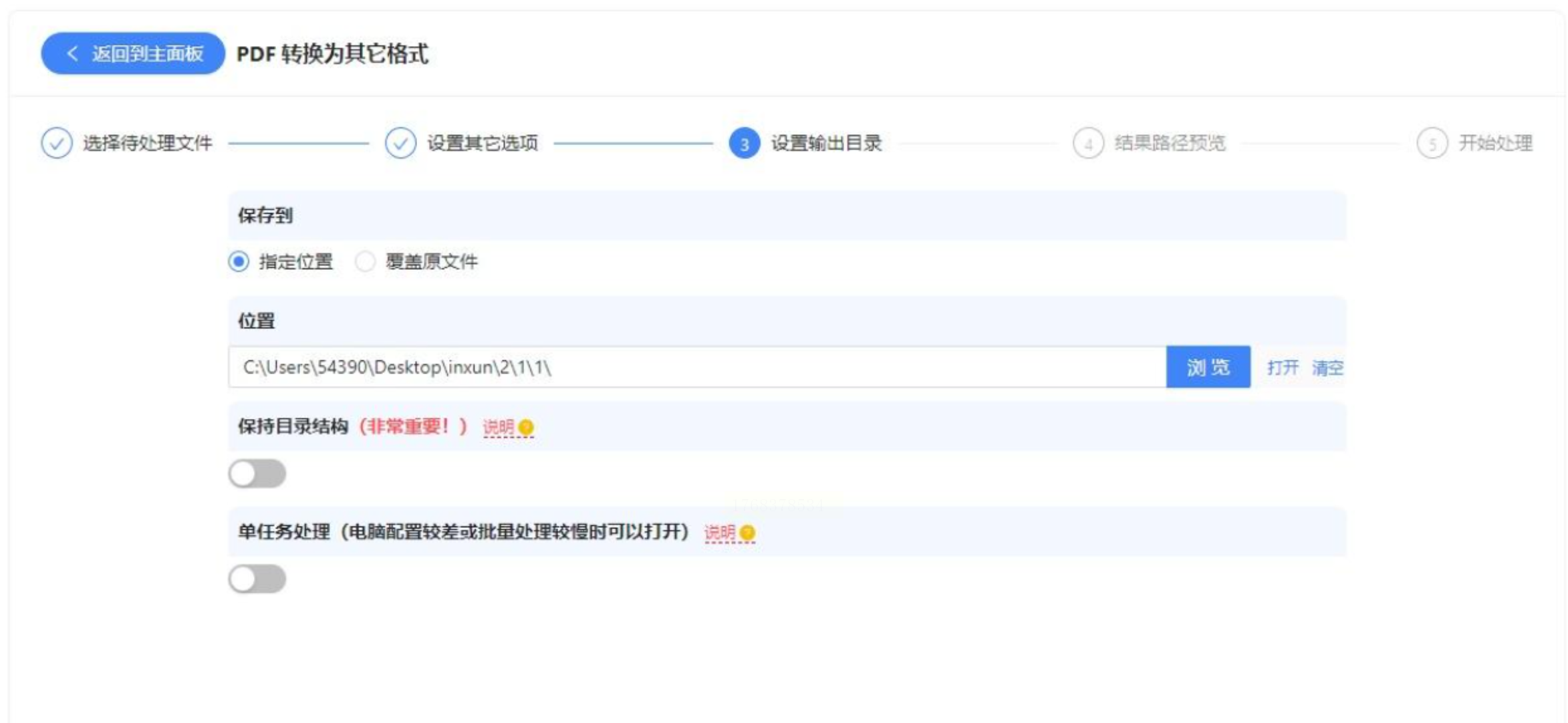Image resolution: width=1568 pixels, height=723 pixels.
Task: Select the 覆盖原文件 radio option
Action: point(365,261)
